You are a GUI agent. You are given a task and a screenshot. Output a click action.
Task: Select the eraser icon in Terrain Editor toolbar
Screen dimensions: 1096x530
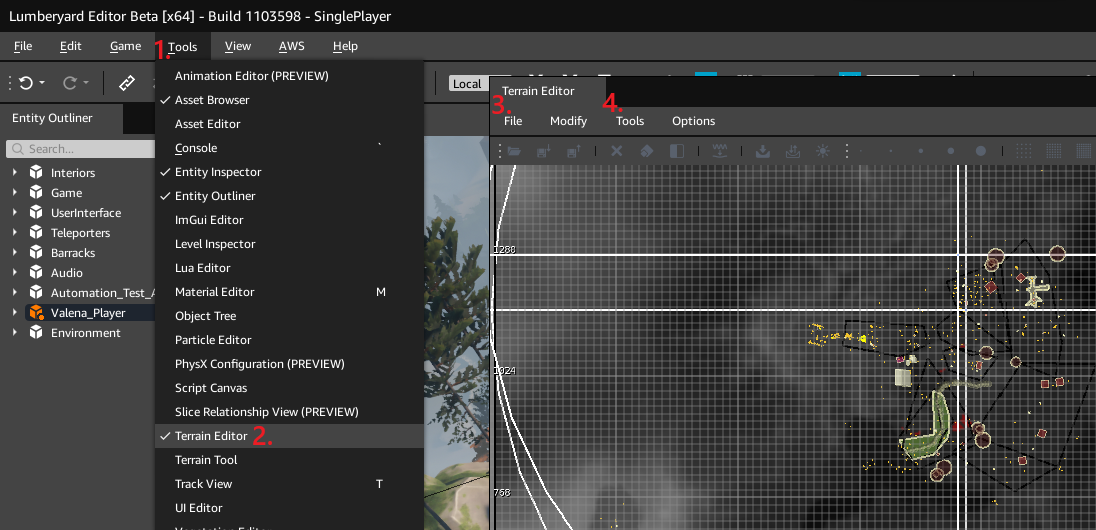point(647,150)
